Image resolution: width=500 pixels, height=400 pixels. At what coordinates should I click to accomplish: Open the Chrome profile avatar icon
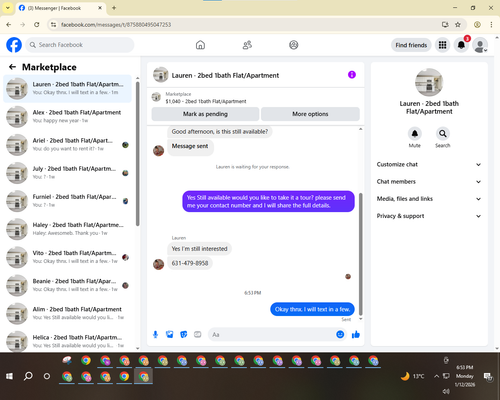click(x=477, y=24)
